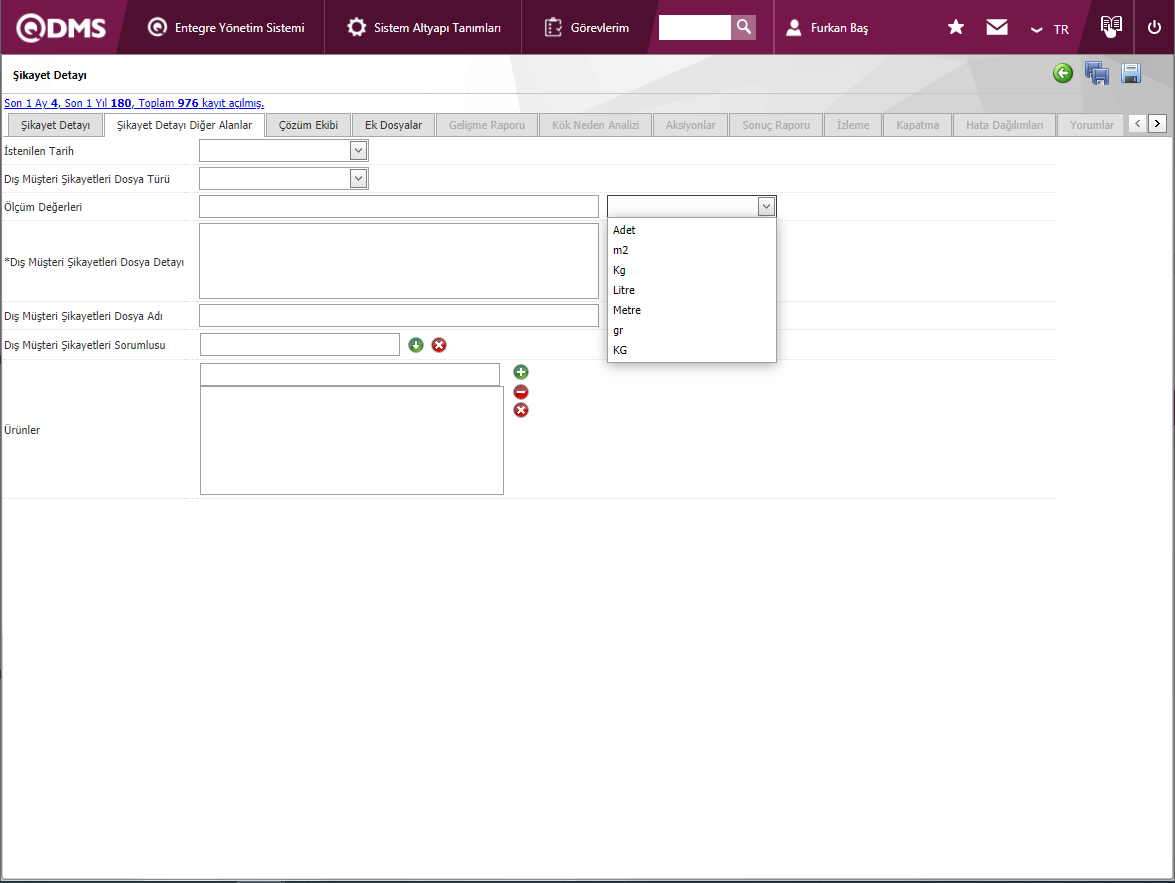Screen dimensions: 1175x883
Task: Click the green back arrow icon
Action: [1063, 73]
